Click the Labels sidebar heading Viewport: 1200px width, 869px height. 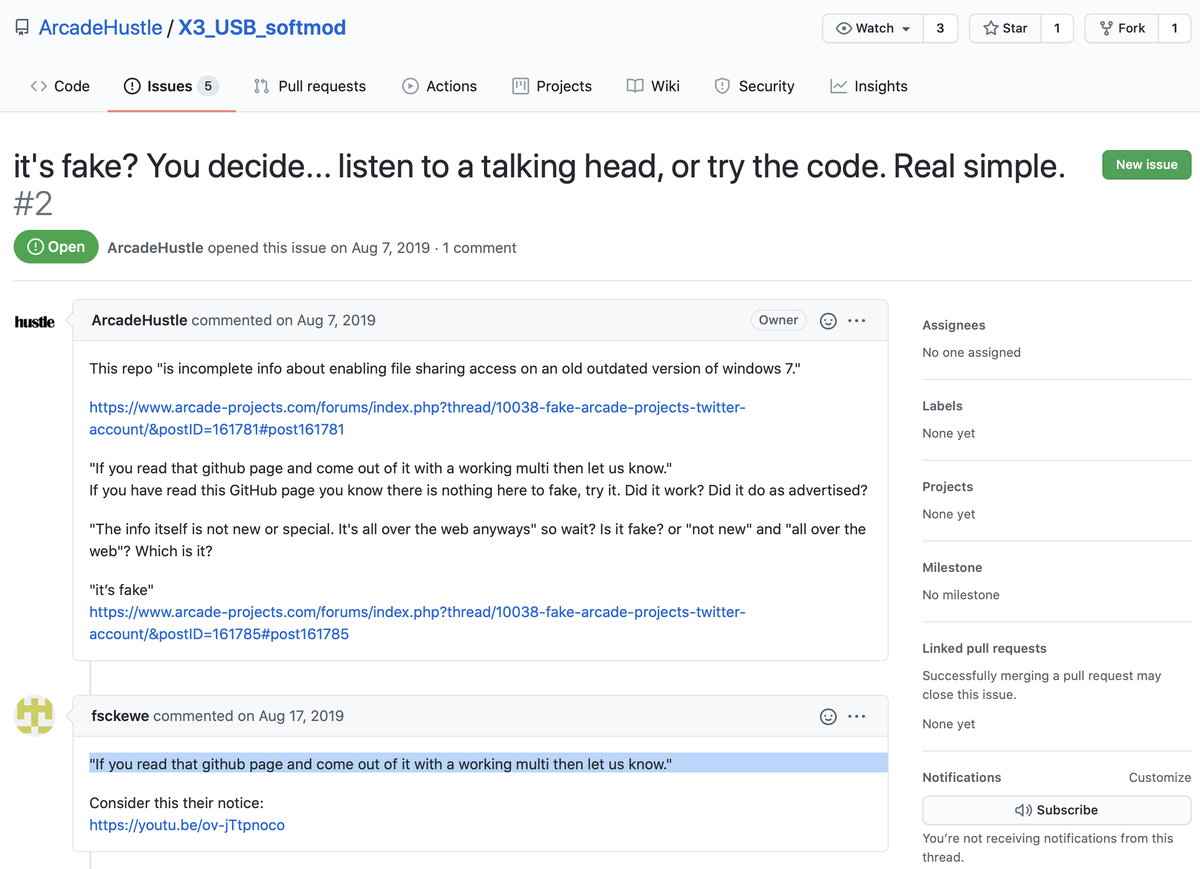pos(942,406)
